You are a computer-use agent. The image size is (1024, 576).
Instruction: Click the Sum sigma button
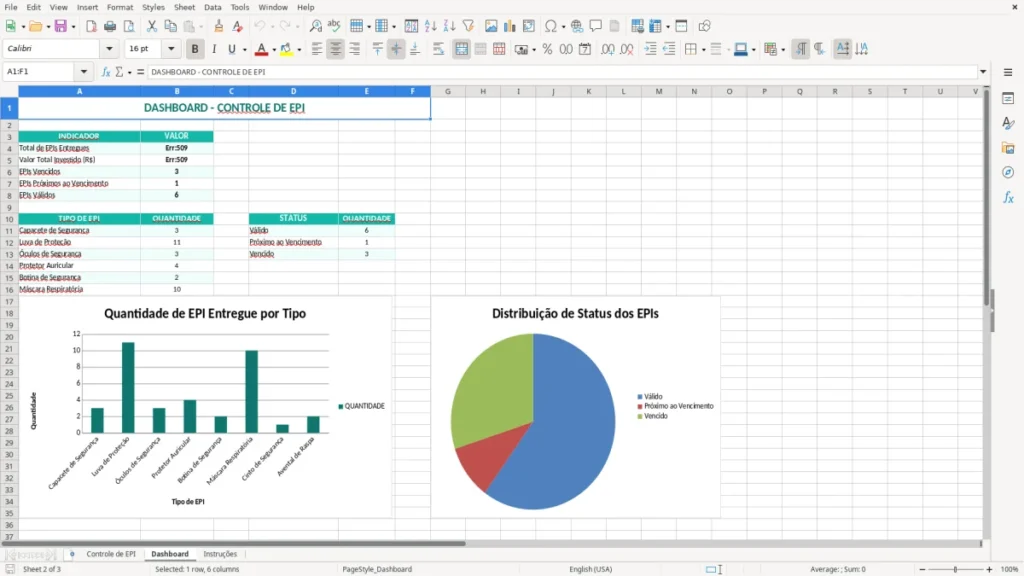click(x=120, y=72)
